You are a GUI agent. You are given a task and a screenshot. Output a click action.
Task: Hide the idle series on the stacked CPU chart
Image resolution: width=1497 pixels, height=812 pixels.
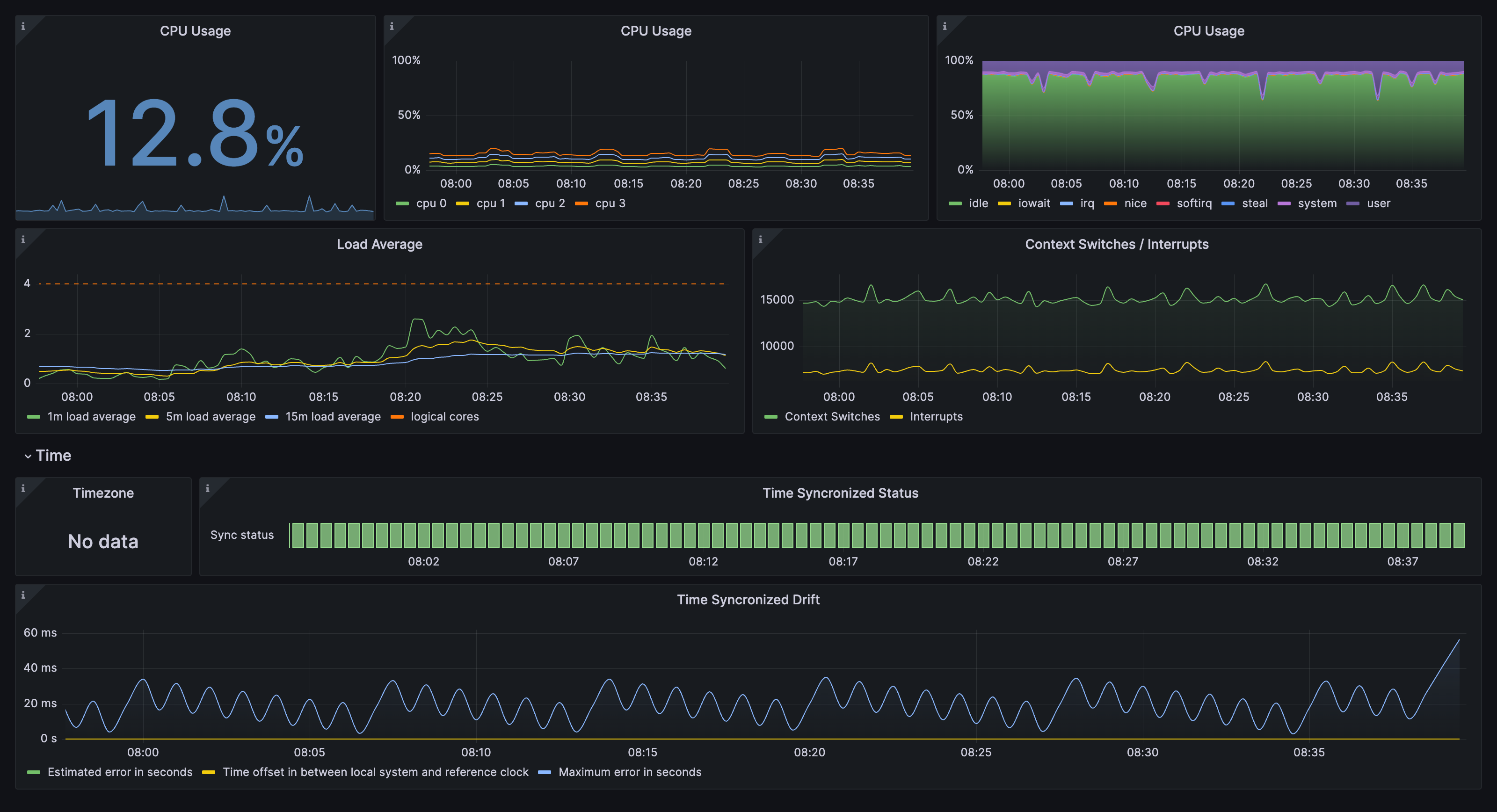(979, 203)
